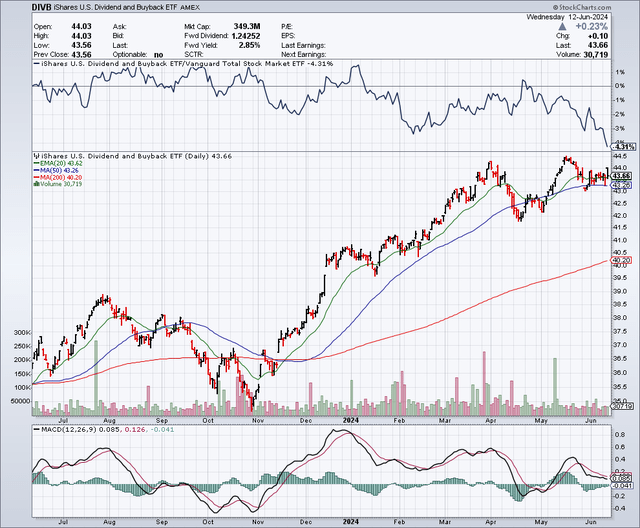This screenshot has width=640, height=528.
Task: Click the Chg value +0.10
Action: pos(598,36)
